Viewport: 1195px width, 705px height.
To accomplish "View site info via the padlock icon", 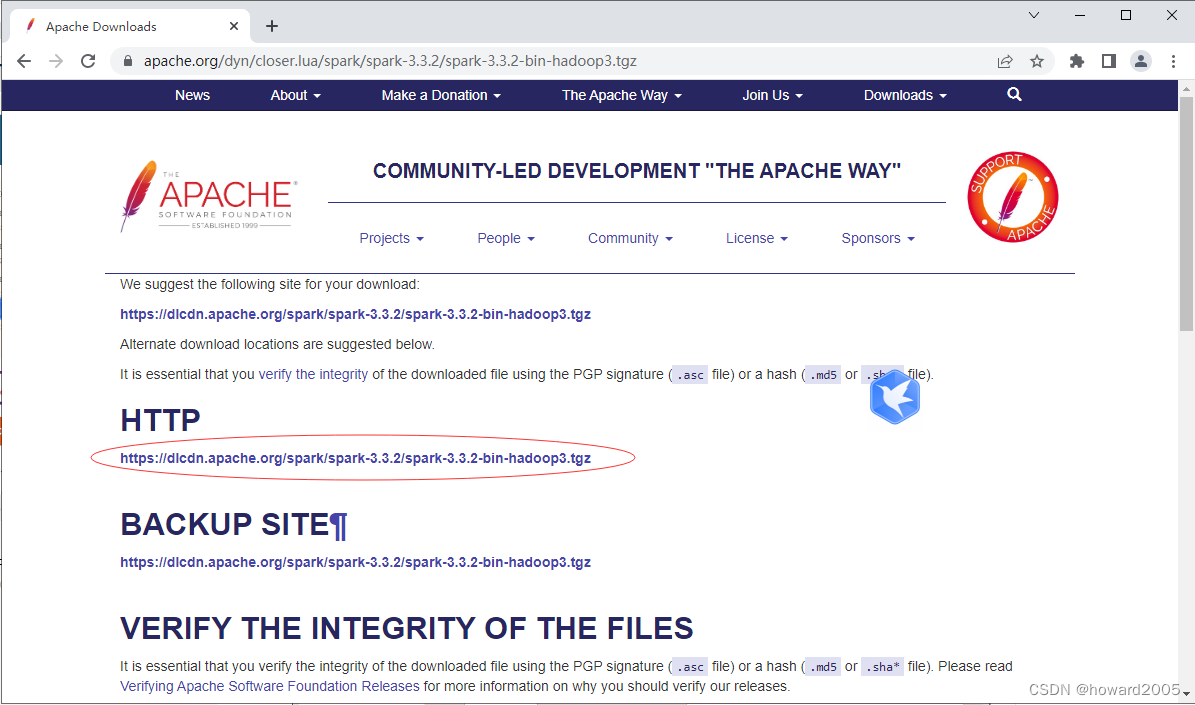I will tap(128, 61).
